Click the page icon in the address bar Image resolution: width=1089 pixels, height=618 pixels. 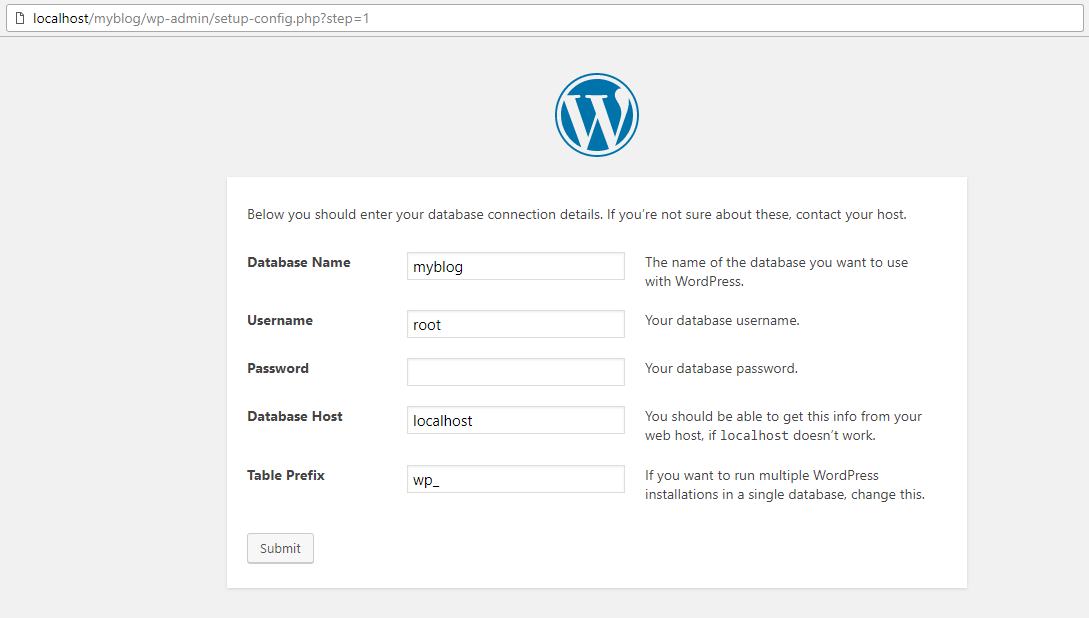[20, 18]
